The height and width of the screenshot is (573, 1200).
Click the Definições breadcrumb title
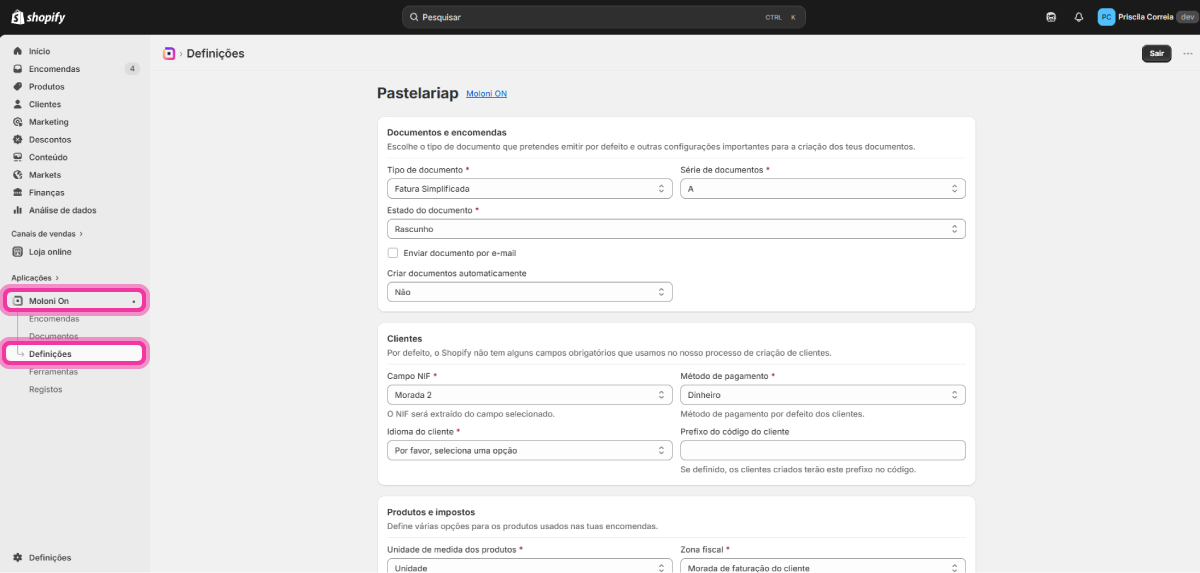point(215,54)
